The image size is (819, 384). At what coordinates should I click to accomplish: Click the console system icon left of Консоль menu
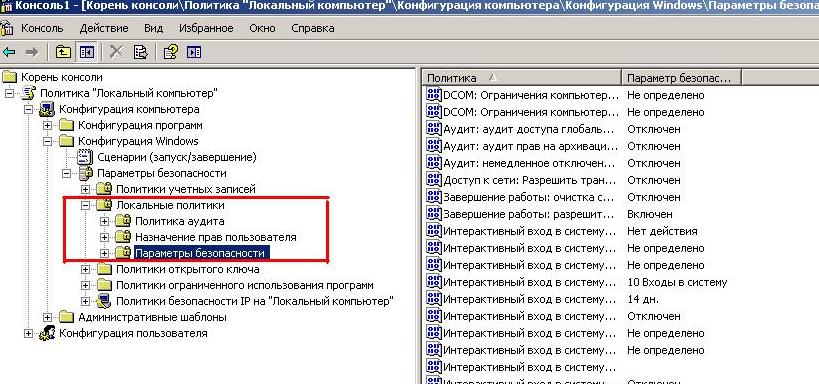click(x=7, y=28)
